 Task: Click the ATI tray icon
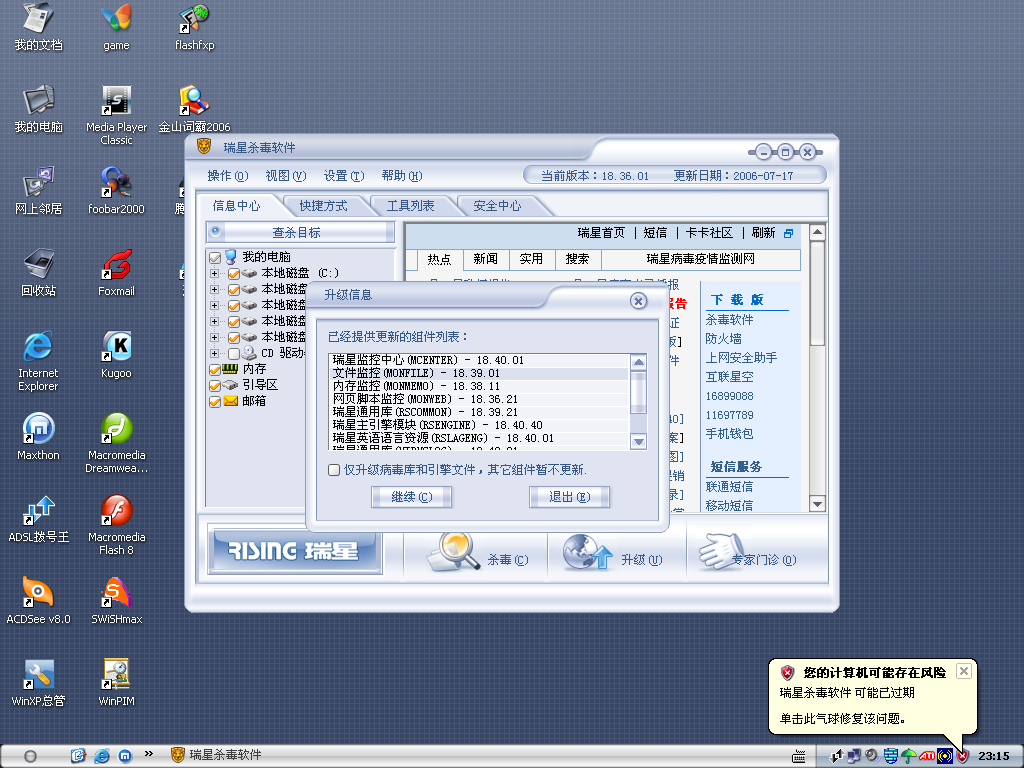(927, 756)
